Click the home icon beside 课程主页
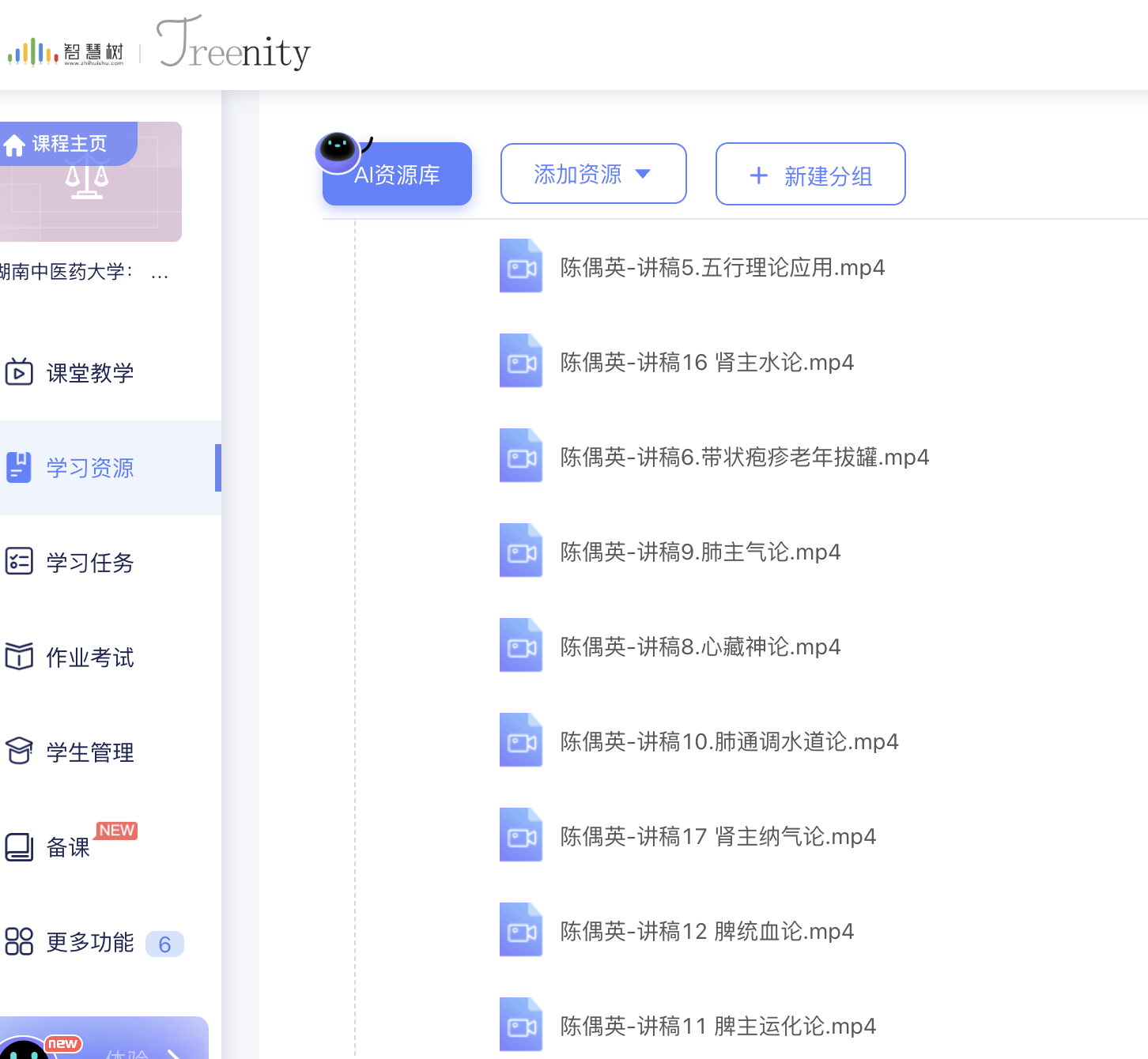This screenshot has height=1059, width=1148. tap(14, 145)
